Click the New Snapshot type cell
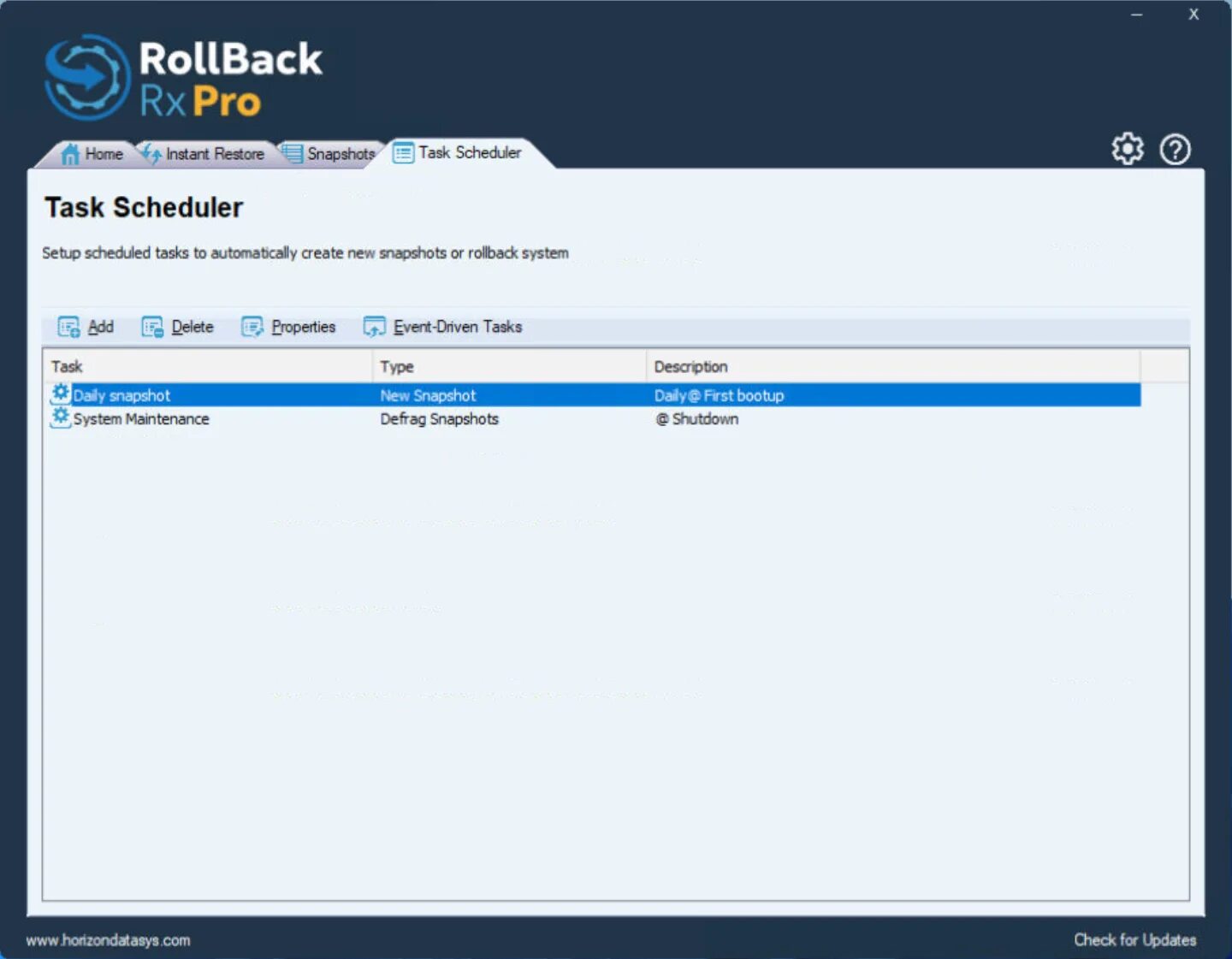This screenshot has height=959, width=1232. (428, 395)
